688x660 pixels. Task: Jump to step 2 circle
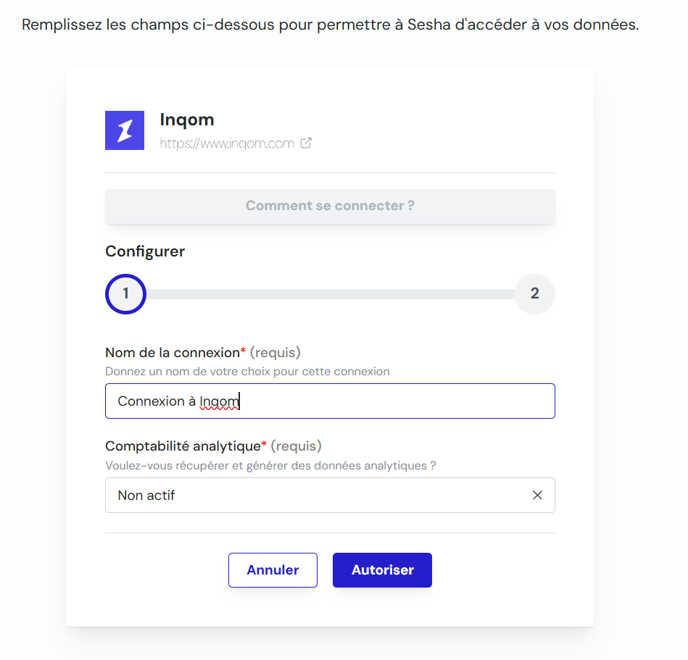(x=534, y=294)
